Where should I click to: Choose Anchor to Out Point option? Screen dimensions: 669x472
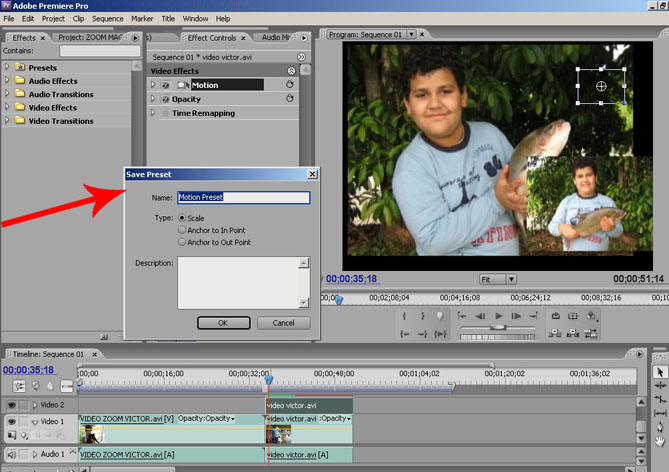[181, 242]
